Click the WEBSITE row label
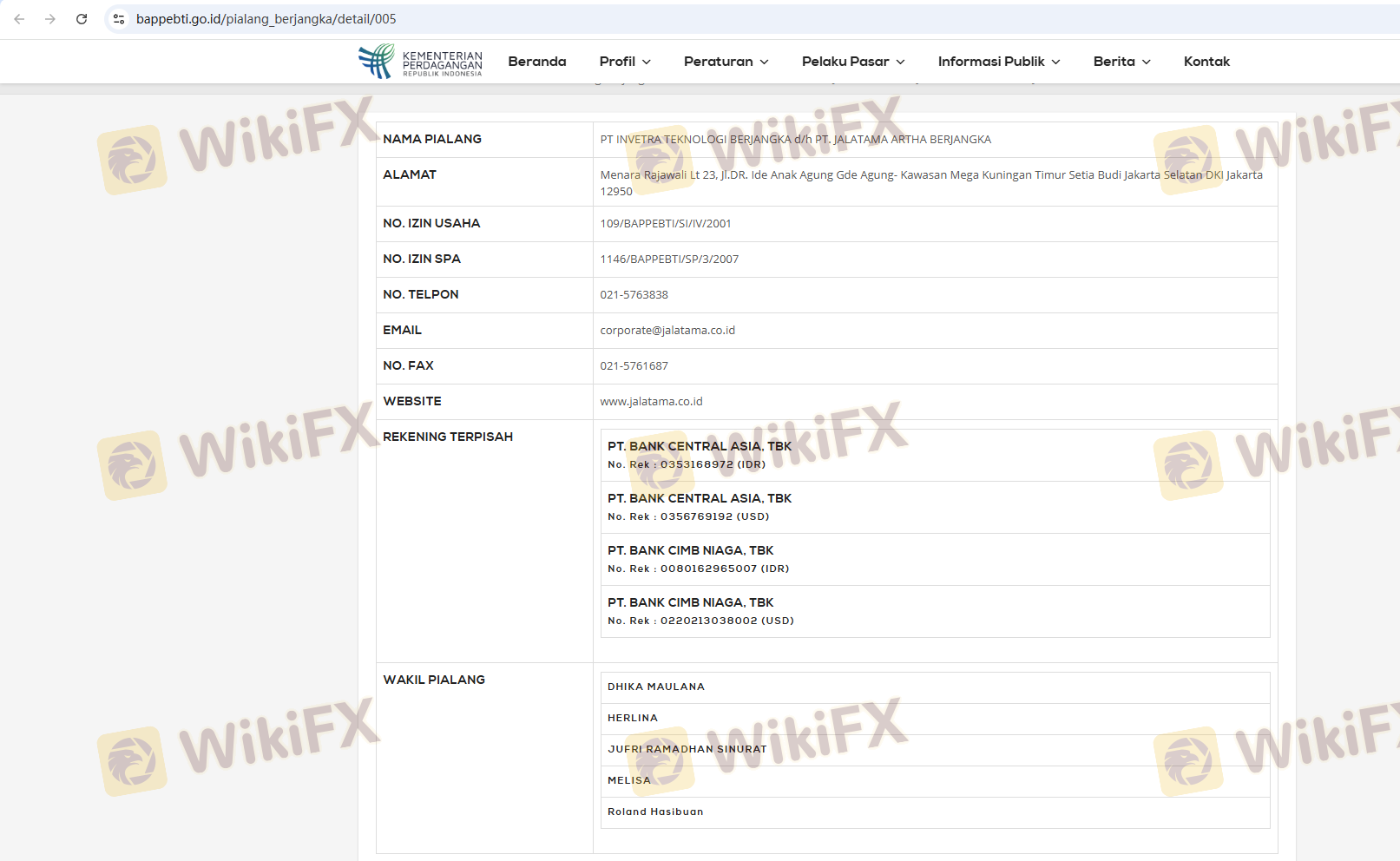Screen dimensions: 1400x861 point(412,402)
